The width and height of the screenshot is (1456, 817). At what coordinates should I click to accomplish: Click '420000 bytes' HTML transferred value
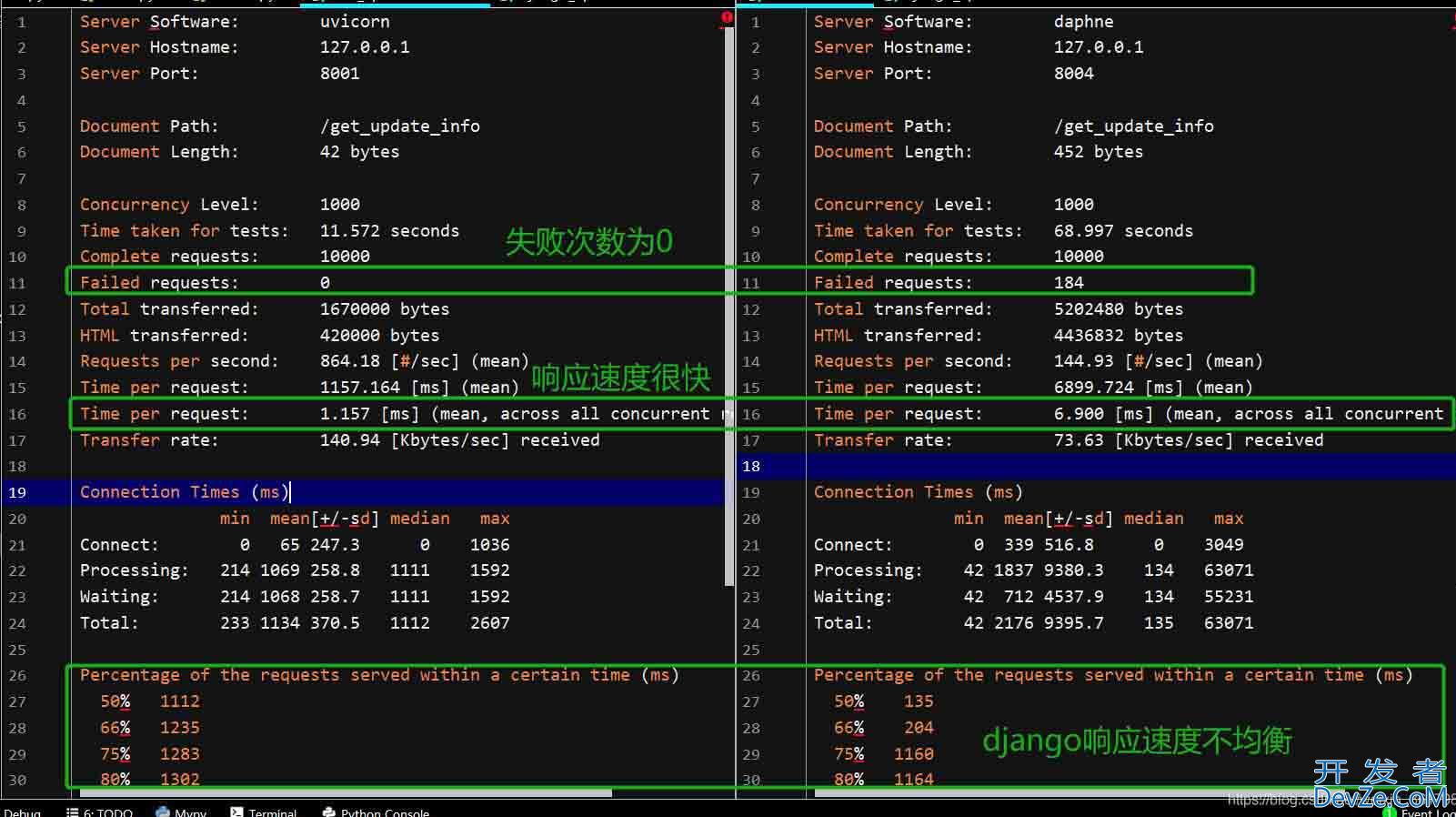[379, 336]
